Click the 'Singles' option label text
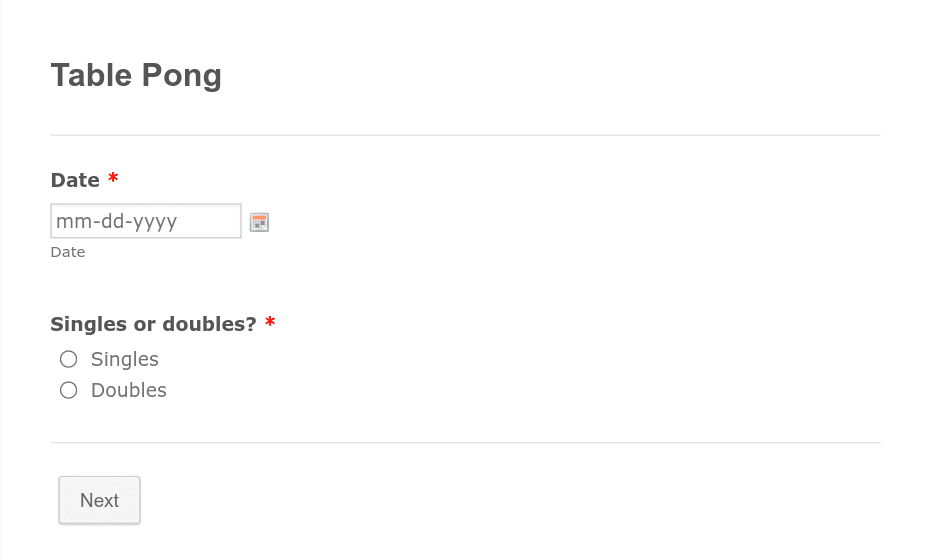Screen dimensions: 930x558 click(125, 359)
